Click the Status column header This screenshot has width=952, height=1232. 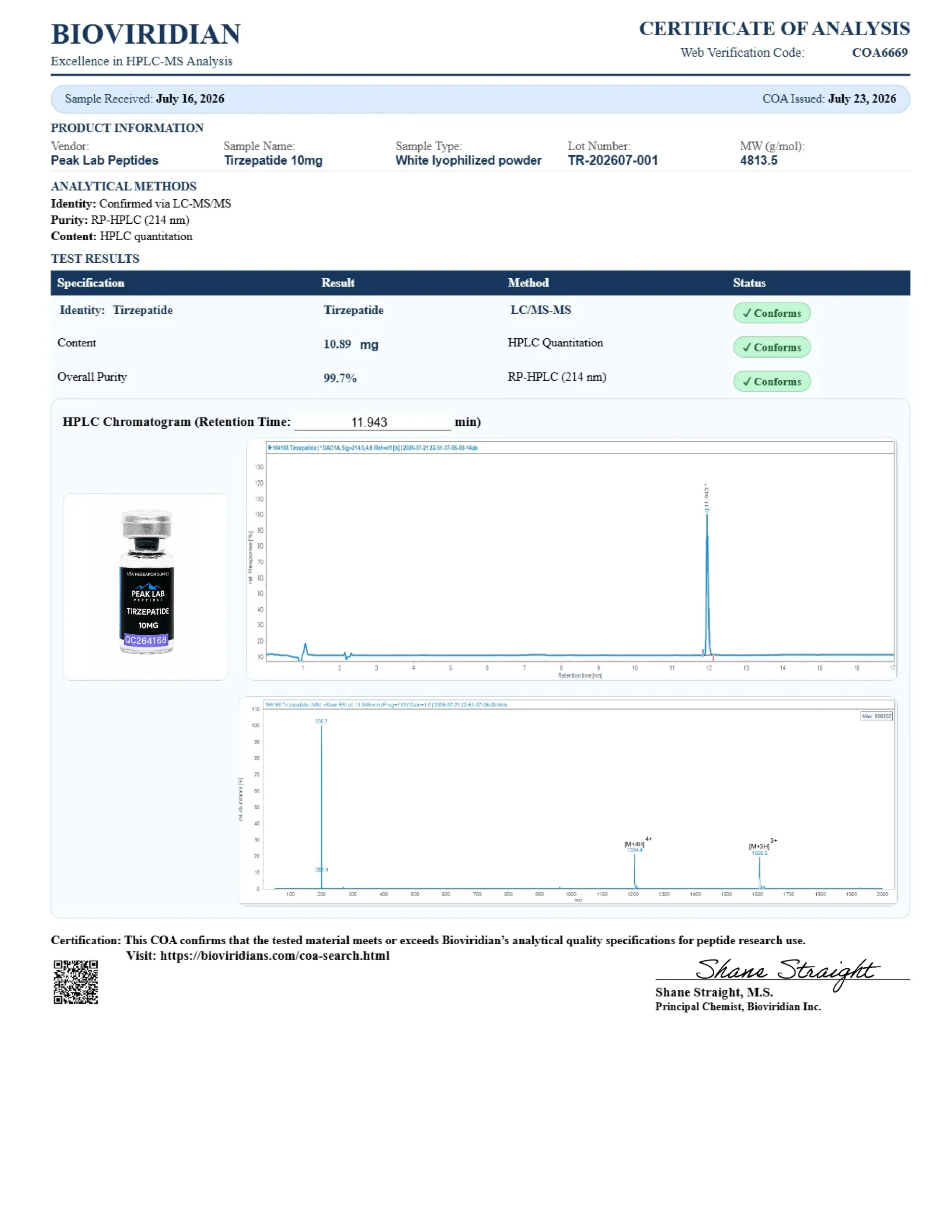pyautogui.click(x=749, y=282)
